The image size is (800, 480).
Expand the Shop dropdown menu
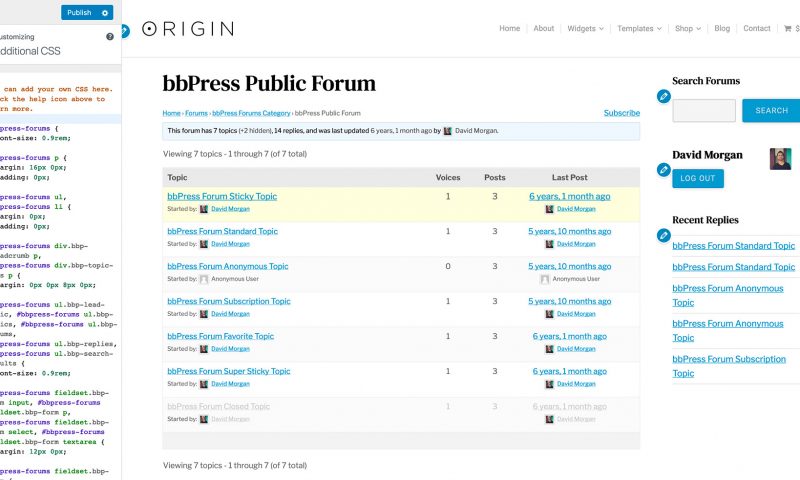pos(688,29)
